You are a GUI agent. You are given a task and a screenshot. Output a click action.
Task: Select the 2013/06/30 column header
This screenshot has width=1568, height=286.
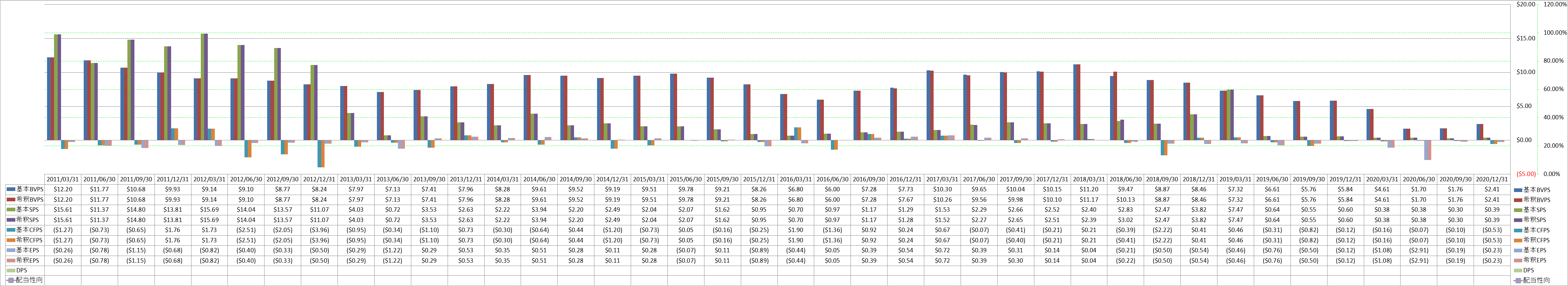(393, 180)
